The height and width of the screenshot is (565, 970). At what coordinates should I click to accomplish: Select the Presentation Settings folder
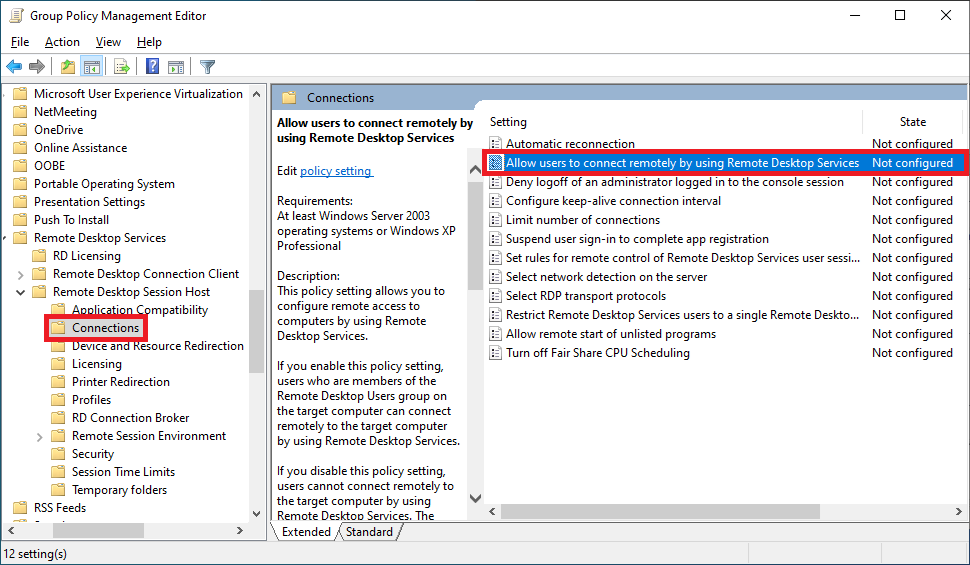(89, 202)
